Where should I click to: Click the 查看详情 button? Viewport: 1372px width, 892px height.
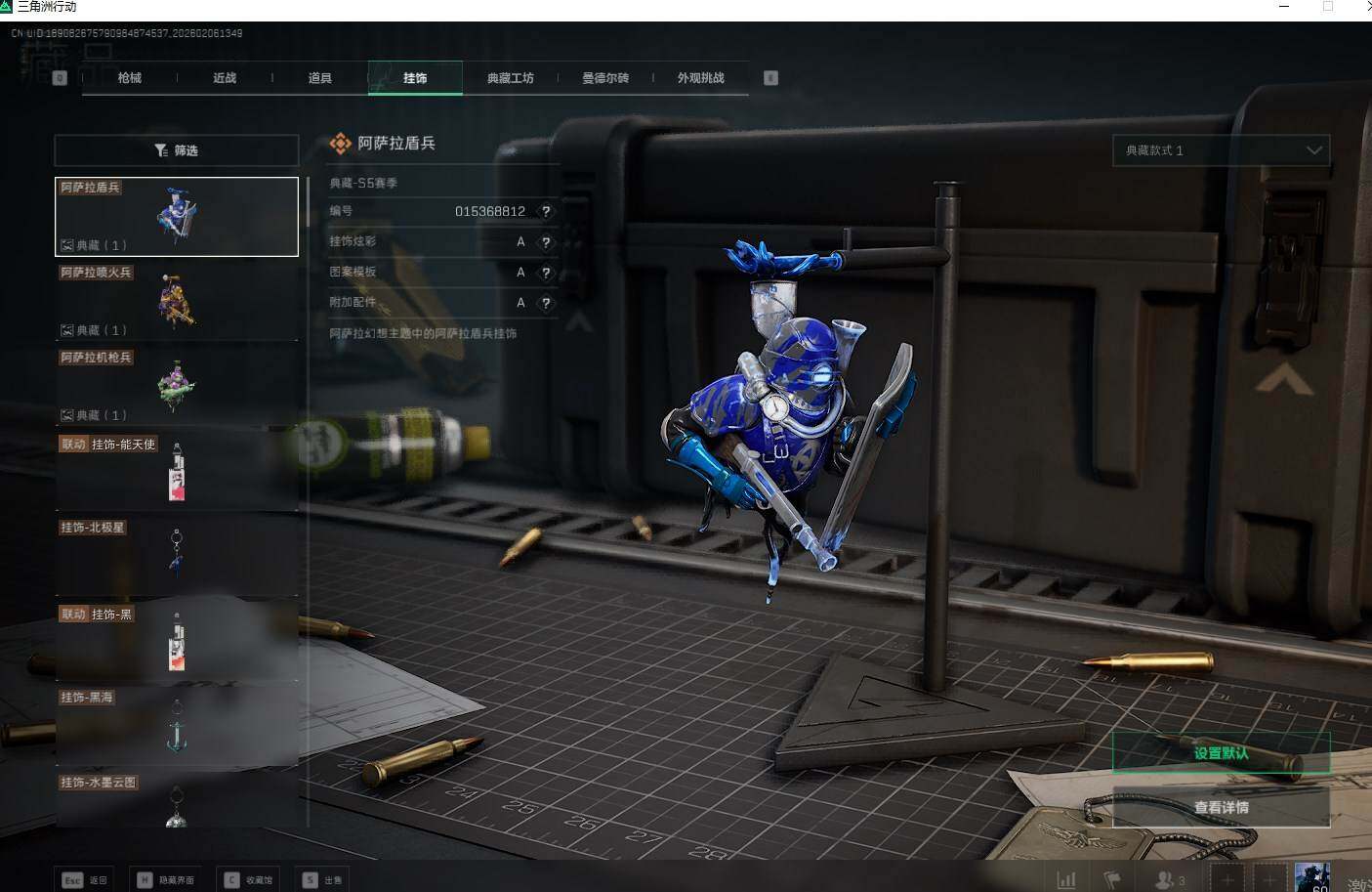click(1221, 807)
